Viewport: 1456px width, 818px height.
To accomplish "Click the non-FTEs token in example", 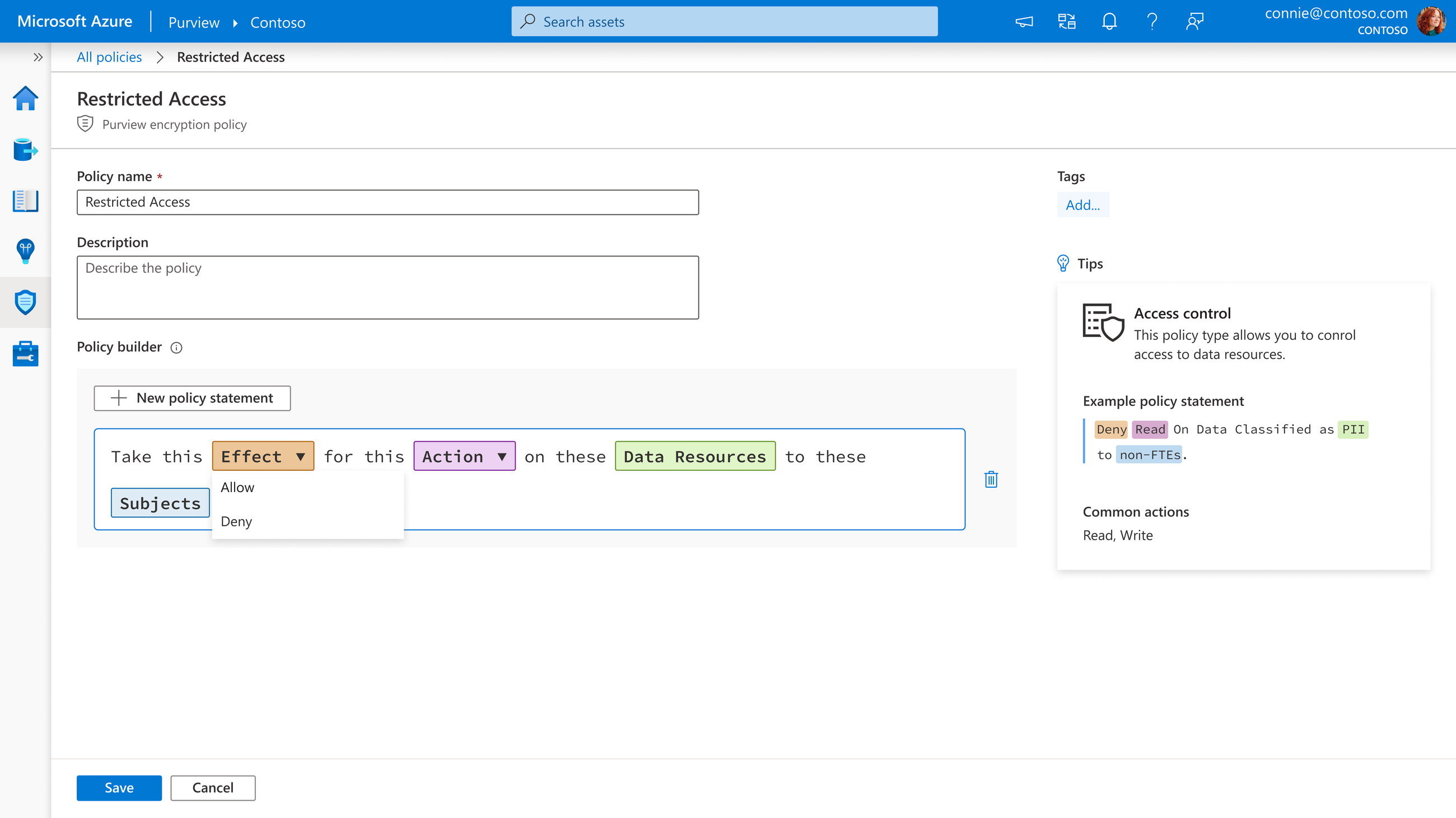I will (x=1150, y=455).
